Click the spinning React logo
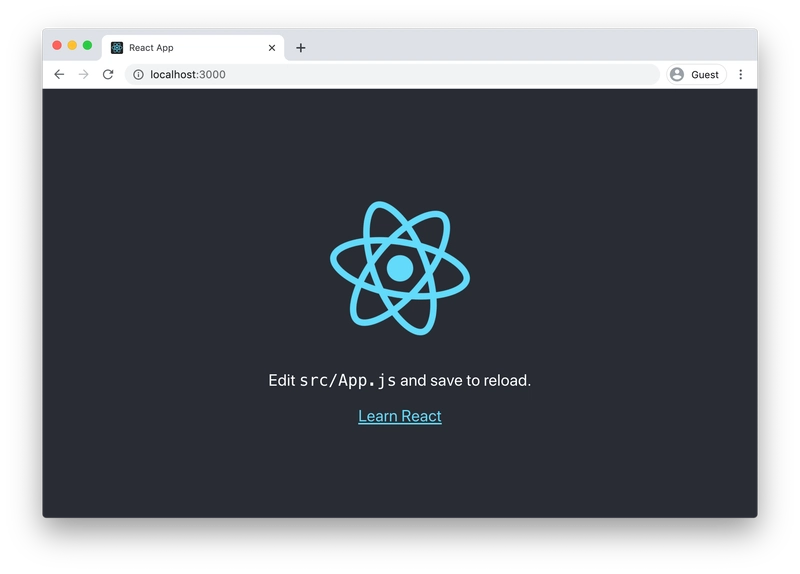Image resolution: width=800 pixels, height=574 pixels. pos(400,268)
